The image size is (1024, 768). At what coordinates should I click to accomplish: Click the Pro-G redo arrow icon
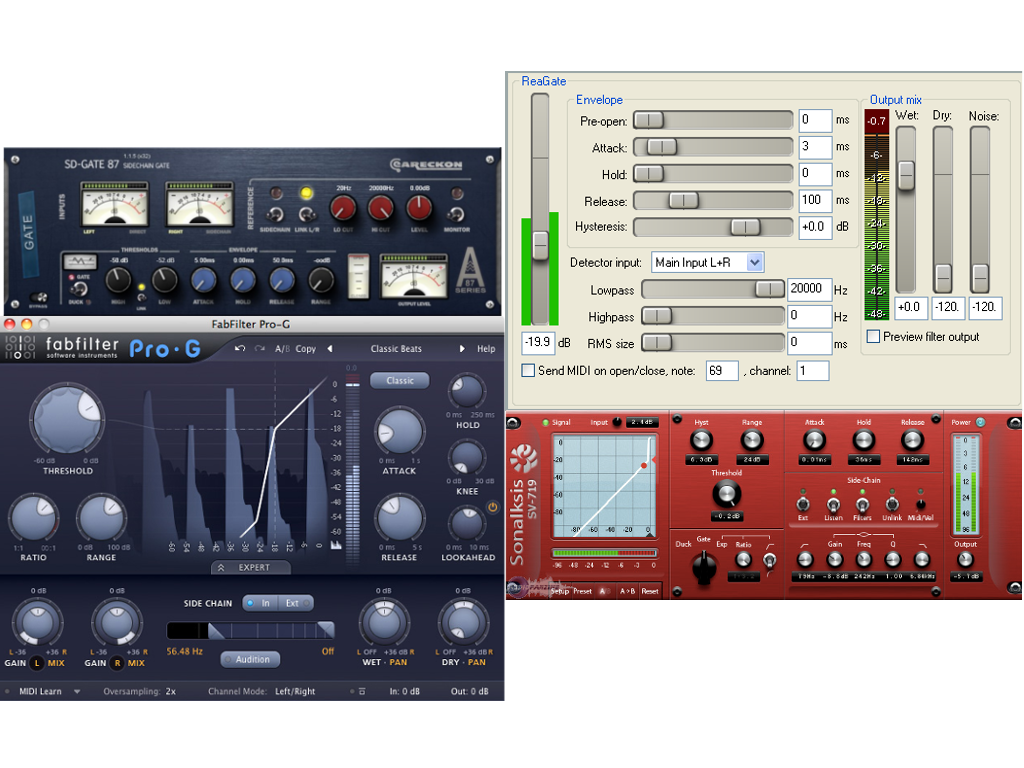click(x=259, y=349)
